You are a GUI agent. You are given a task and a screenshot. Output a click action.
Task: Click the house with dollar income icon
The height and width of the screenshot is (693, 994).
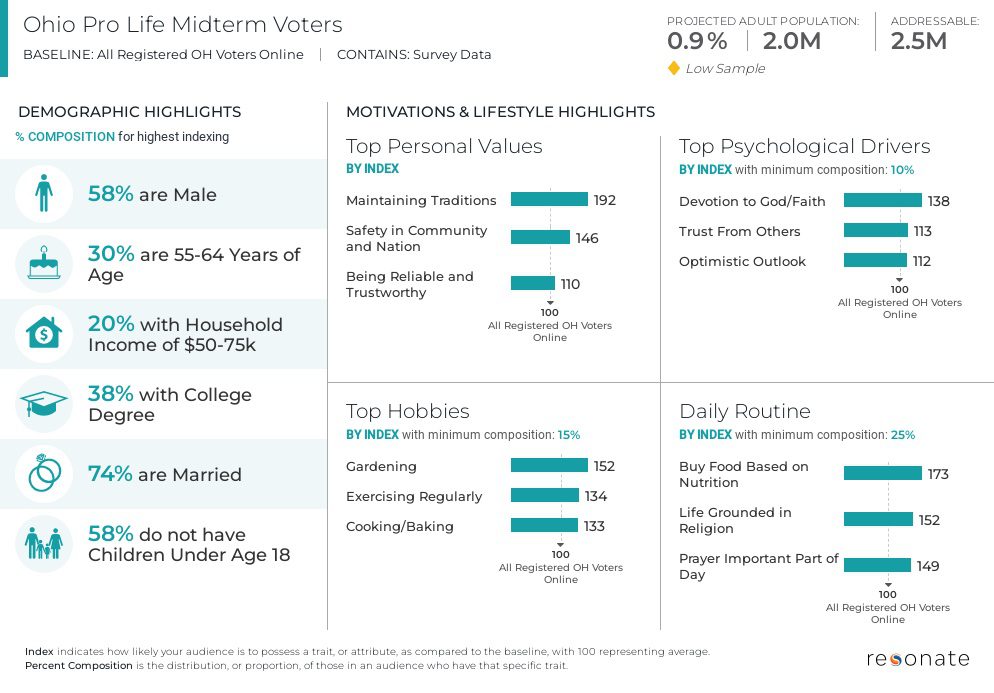[x=44, y=334]
